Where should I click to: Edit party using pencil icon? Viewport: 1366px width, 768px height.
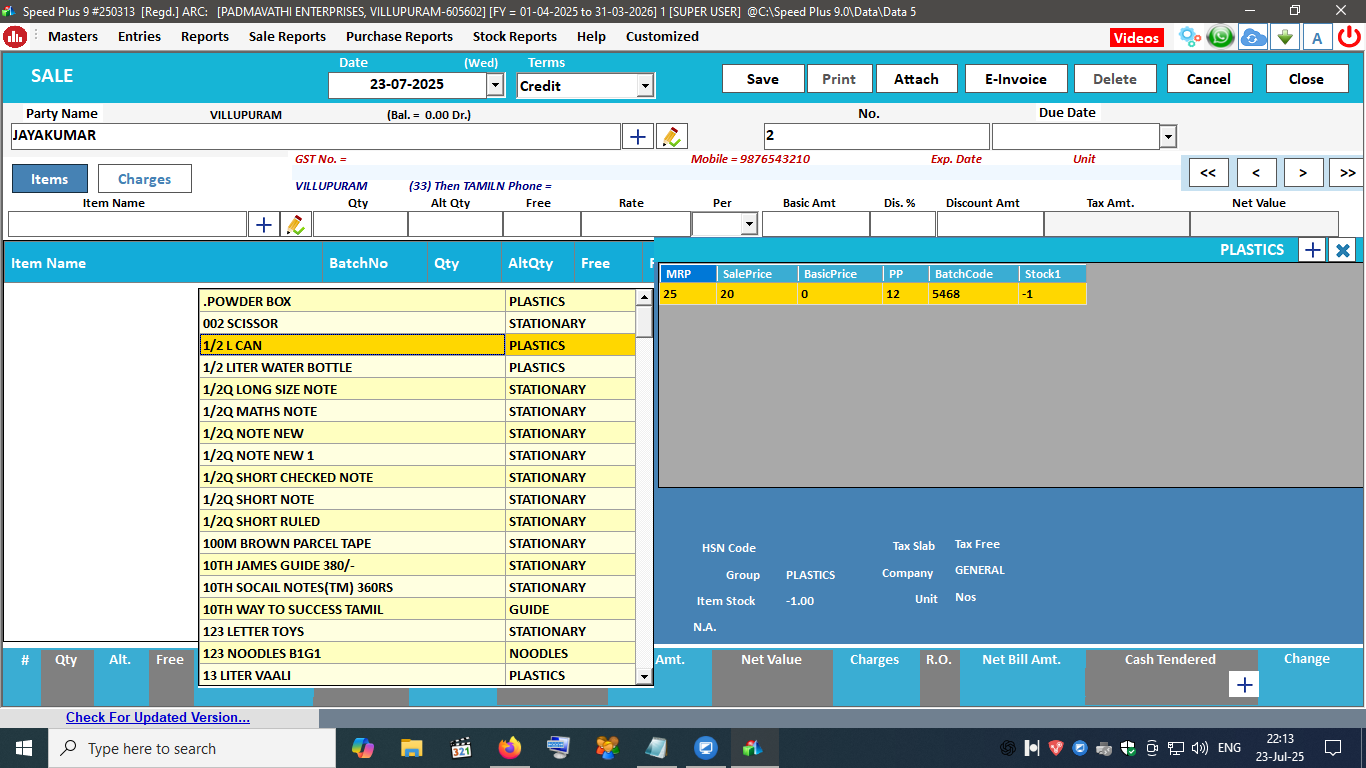click(x=671, y=136)
